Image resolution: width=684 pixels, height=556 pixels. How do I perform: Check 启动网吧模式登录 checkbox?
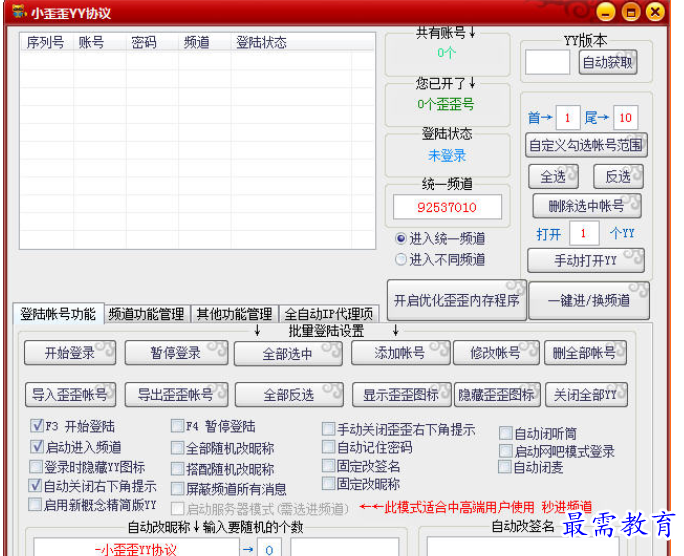pyautogui.click(x=506, y=450)
